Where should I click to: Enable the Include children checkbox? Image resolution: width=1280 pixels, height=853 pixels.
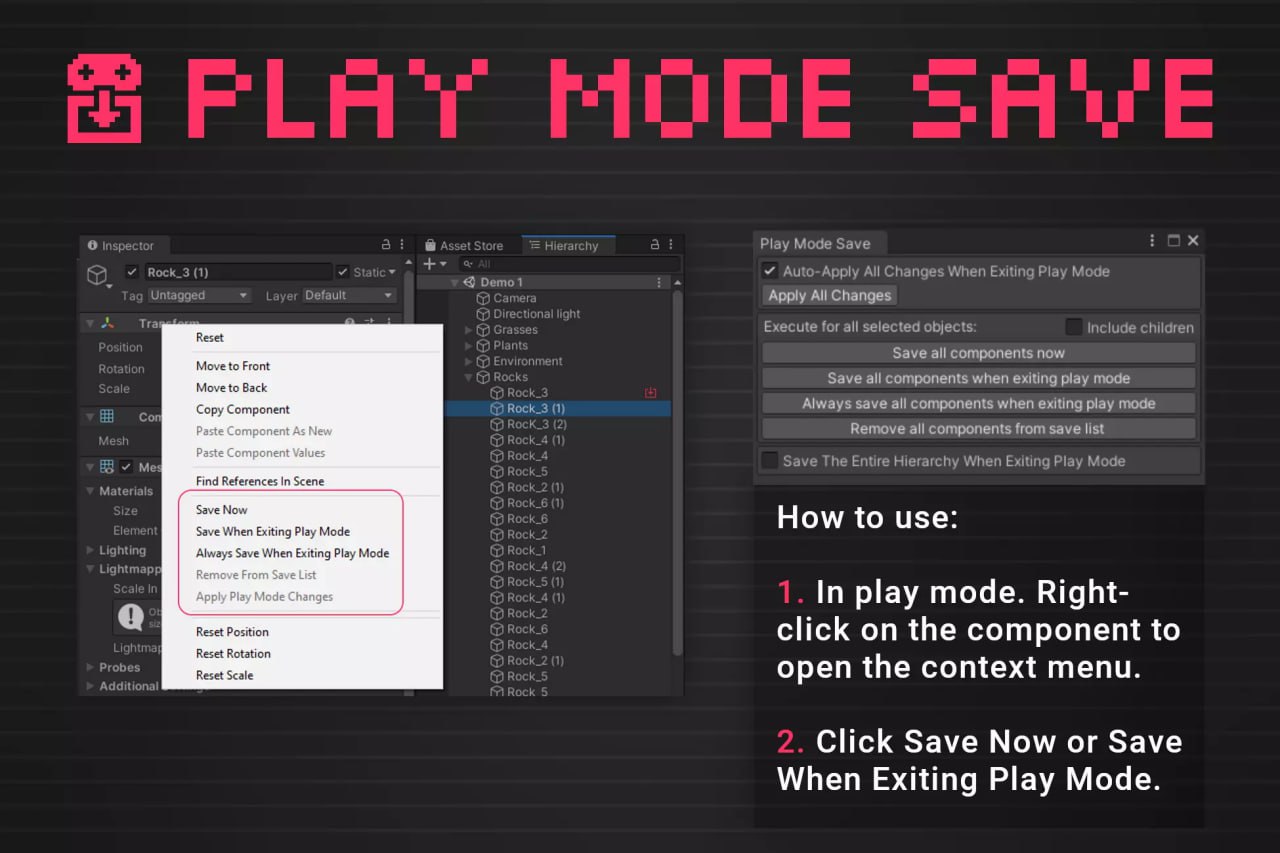[x=1075, y=327]
